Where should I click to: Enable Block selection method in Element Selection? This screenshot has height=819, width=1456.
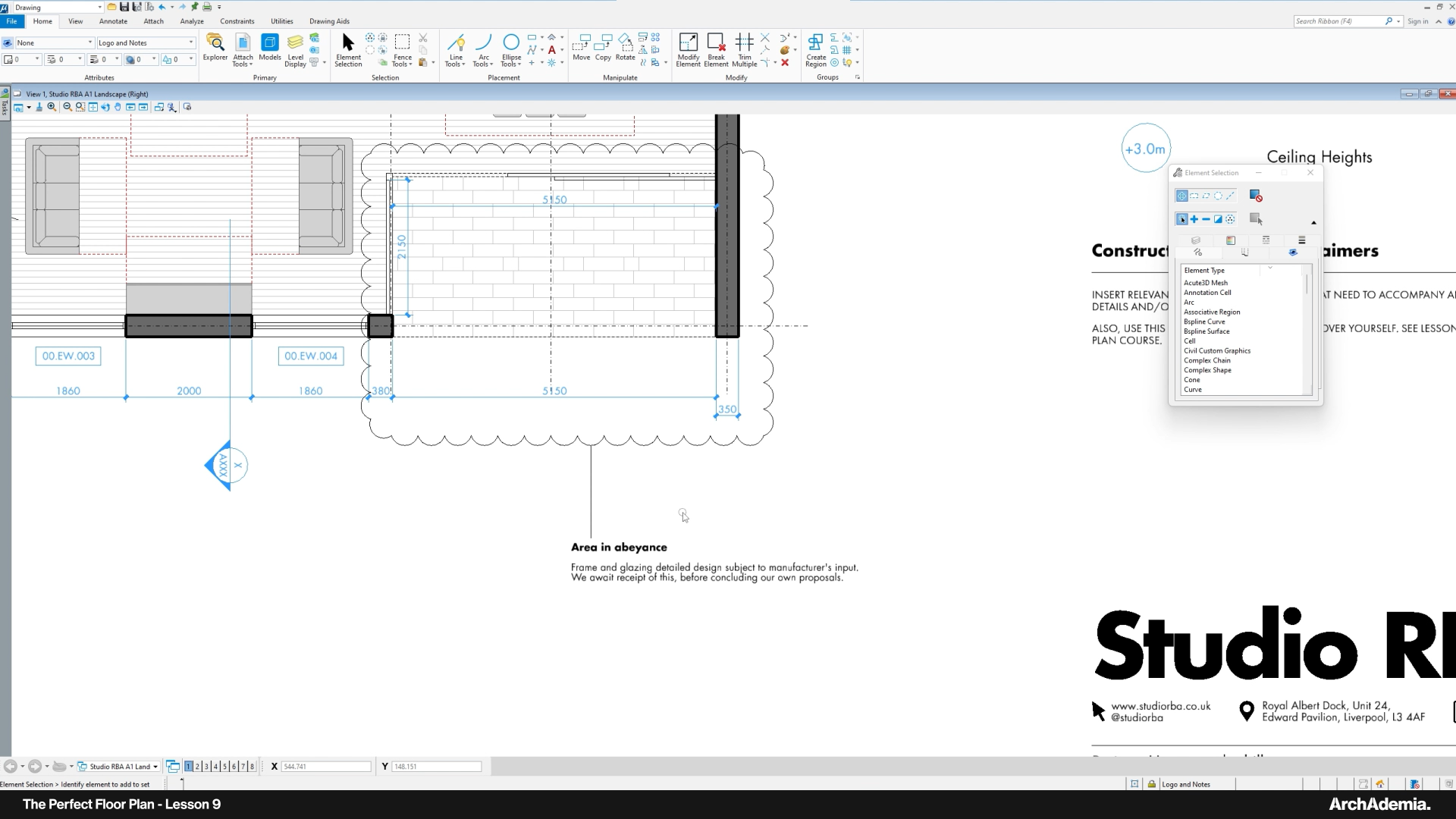[x=1194, y=196]
